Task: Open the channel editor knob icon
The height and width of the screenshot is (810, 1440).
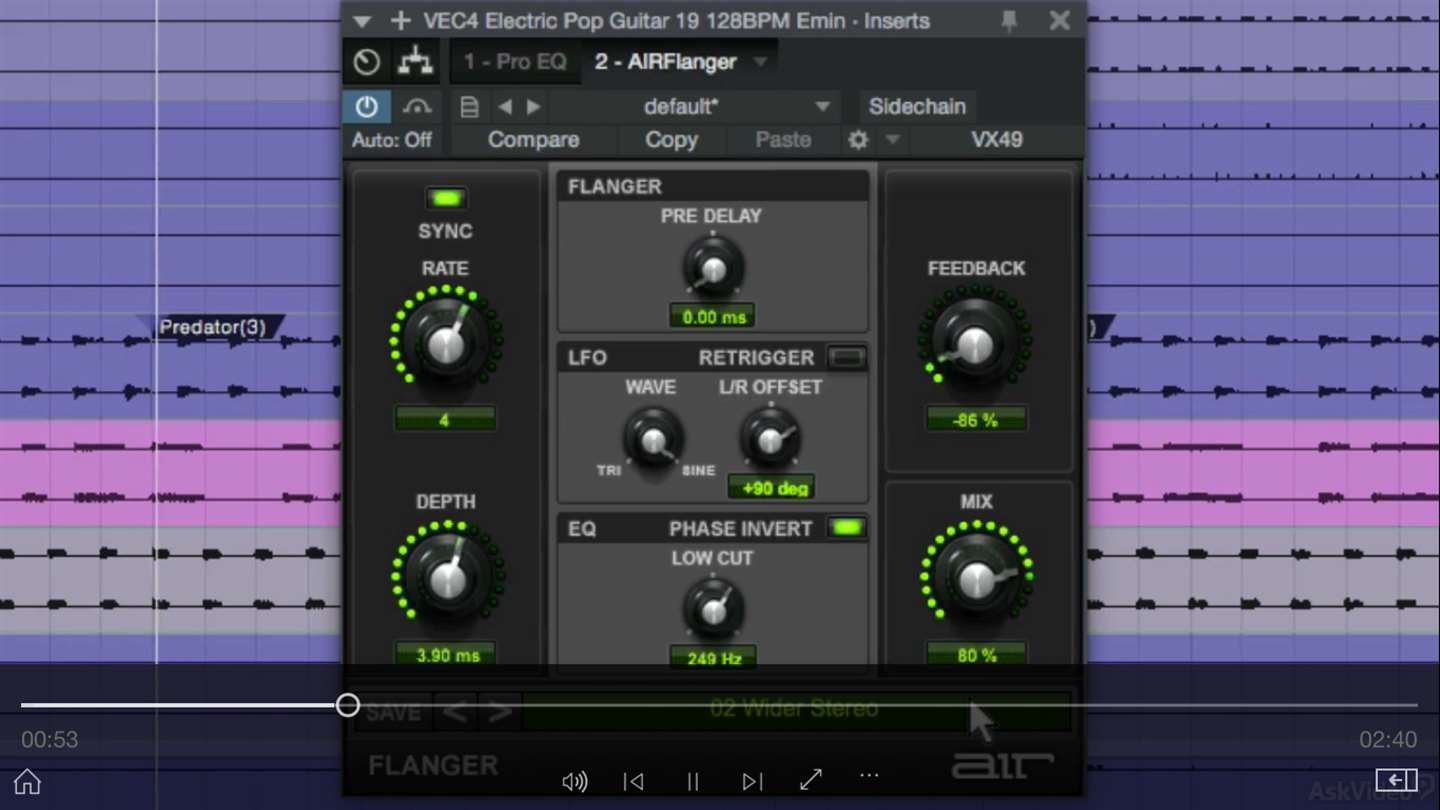Action: click(367, 63)
